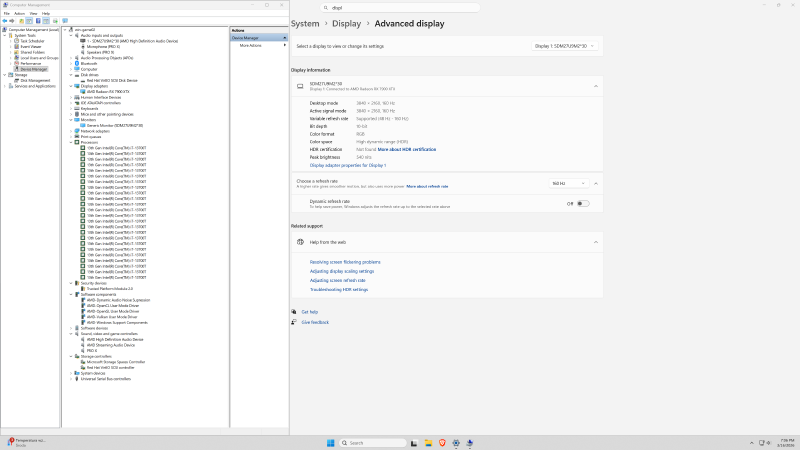Expand Network adapters category
The width and height of the screenshot is (800, 450).
(71, 131)
